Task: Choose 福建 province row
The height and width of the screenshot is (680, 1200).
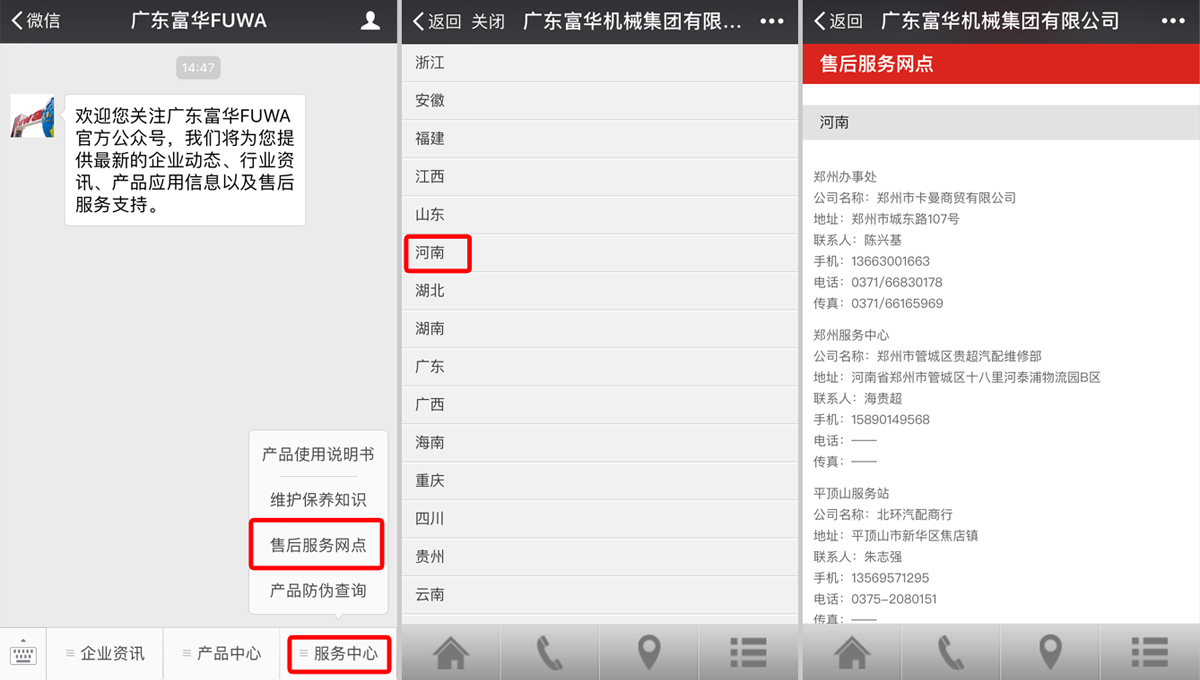Action: [x=600, y=139]
